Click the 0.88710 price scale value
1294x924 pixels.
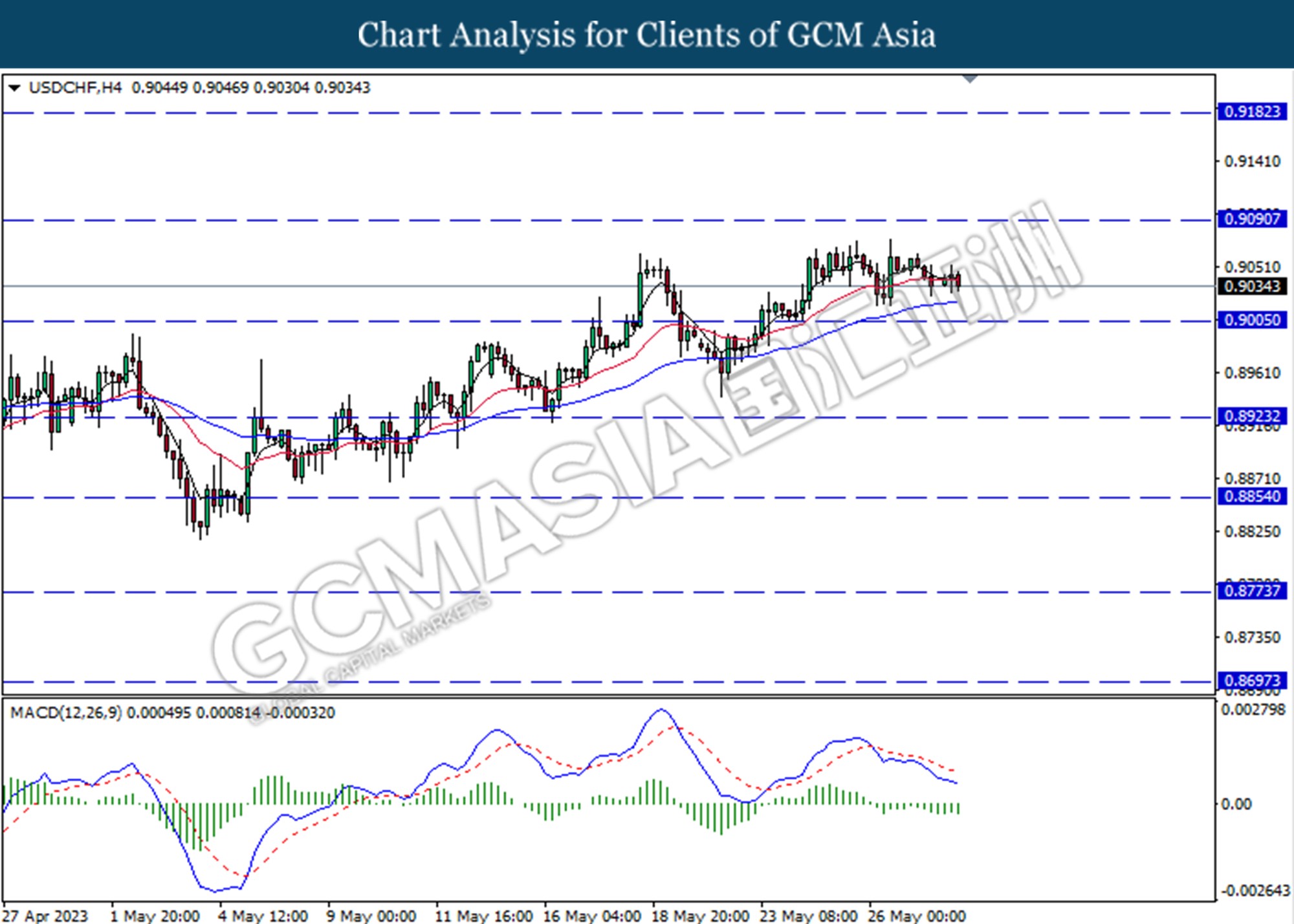(1252, 478)
